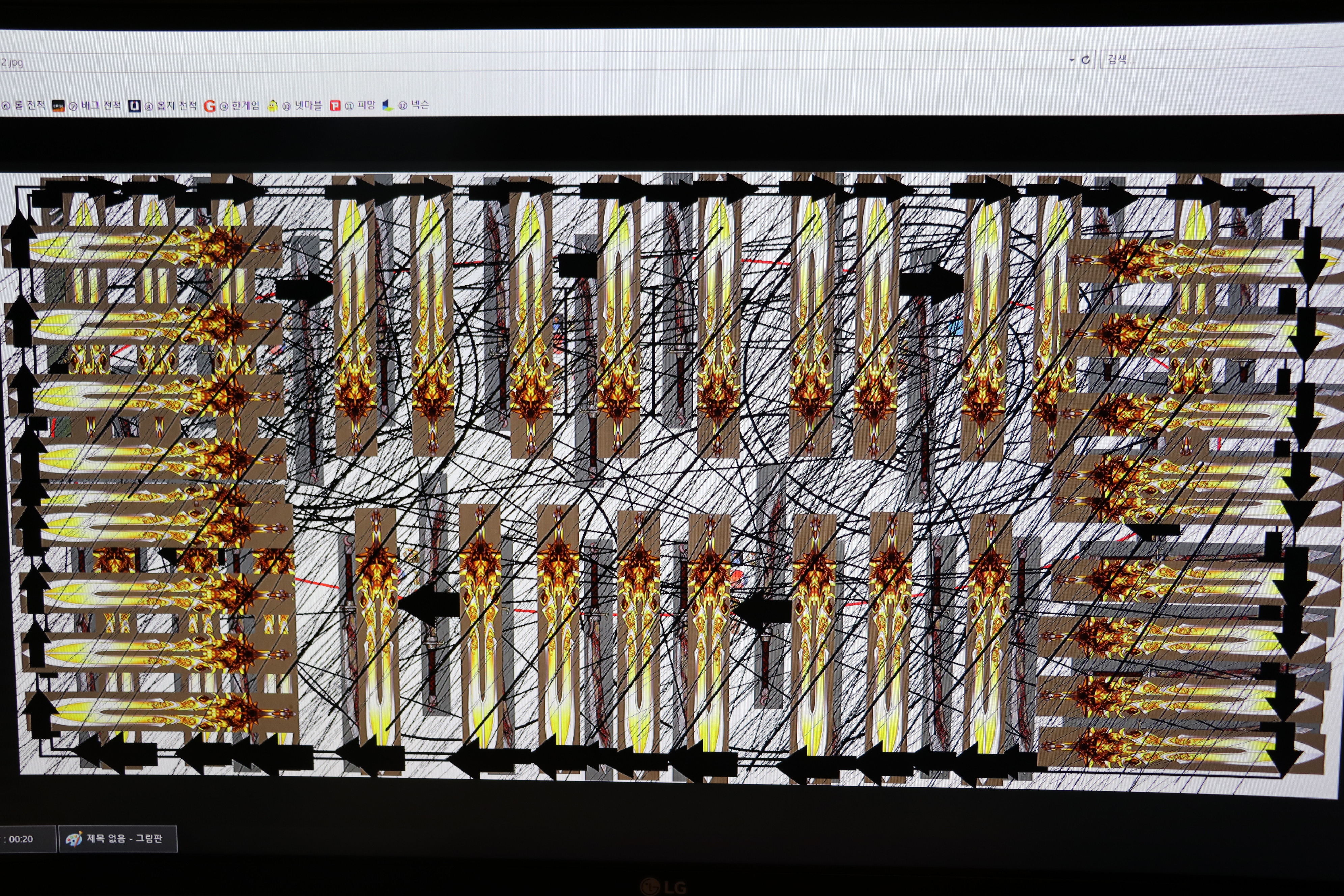Click the blue-green 넥슨 favicon
This screenshot has height=896, width=1344.
point(387,105)
